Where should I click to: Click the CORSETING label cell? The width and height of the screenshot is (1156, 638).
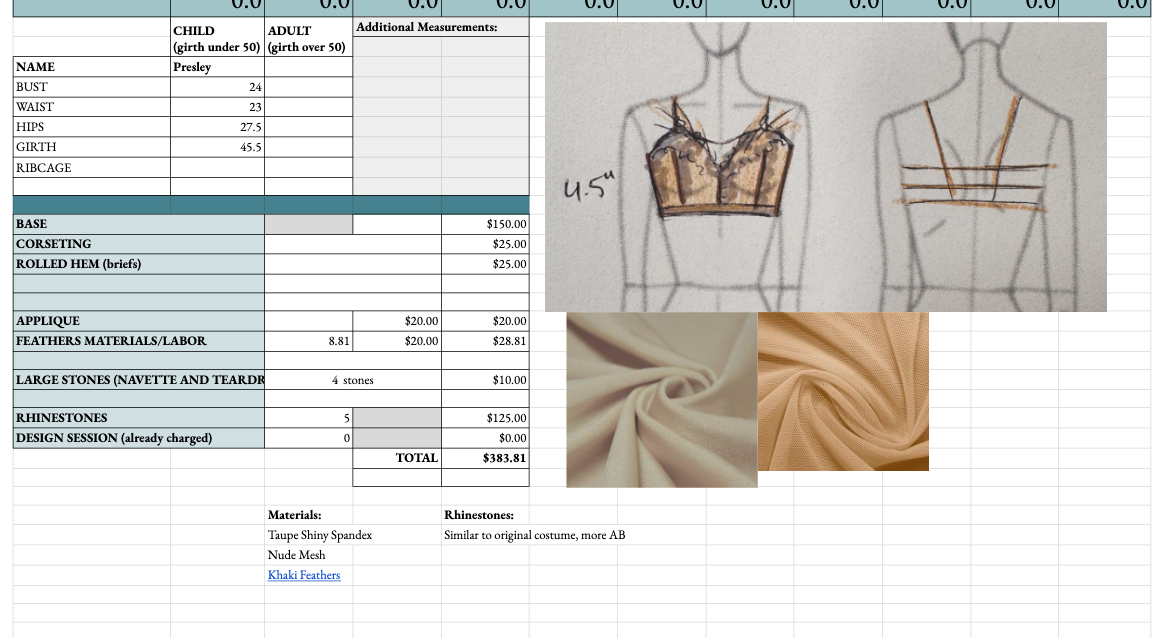tap(139, 244)
